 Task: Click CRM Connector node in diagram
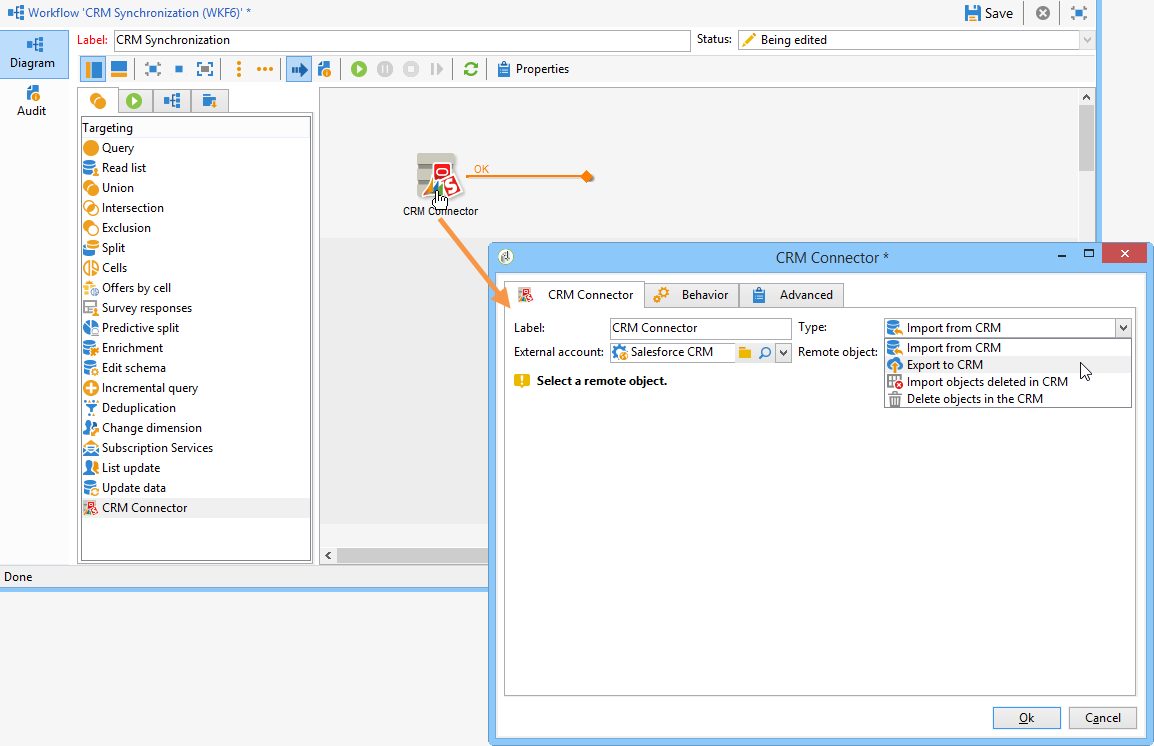(439, 177)
